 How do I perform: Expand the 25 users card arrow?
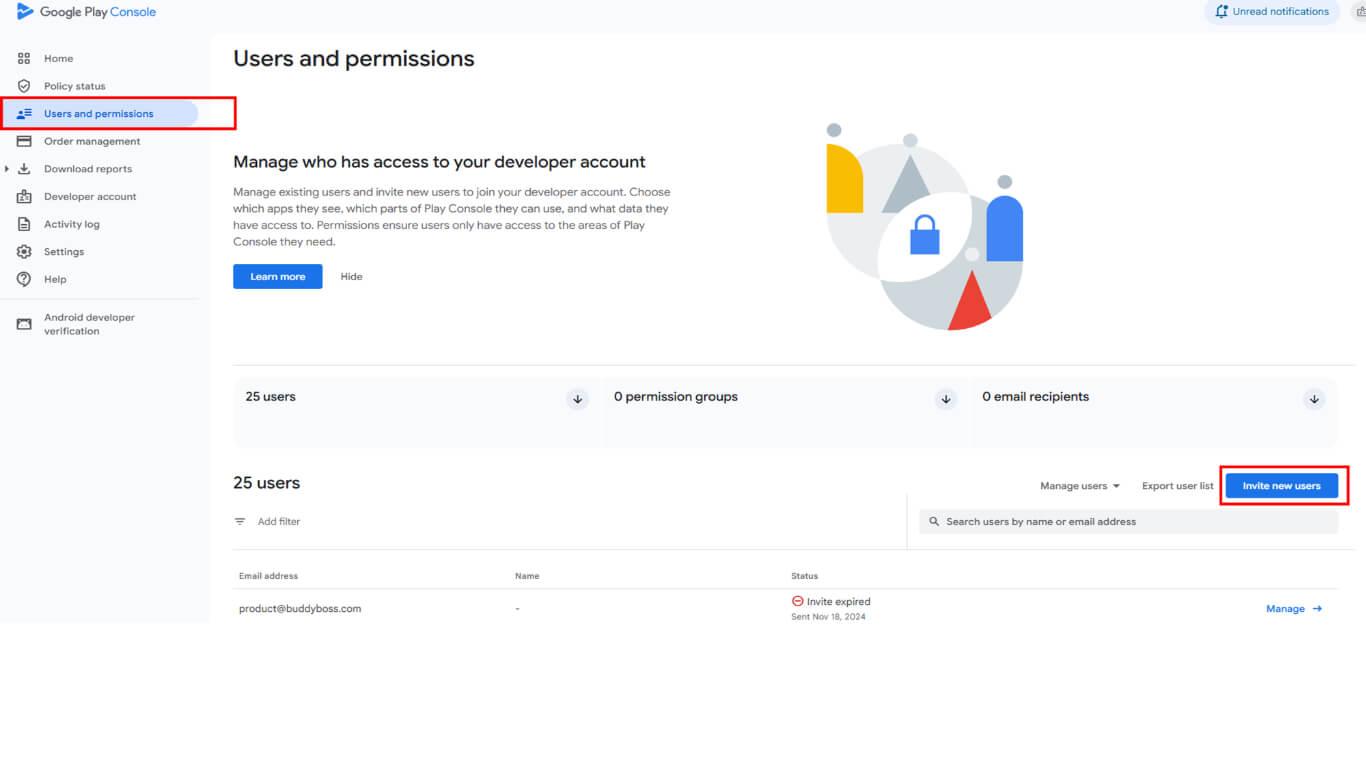tap(577, 399)
